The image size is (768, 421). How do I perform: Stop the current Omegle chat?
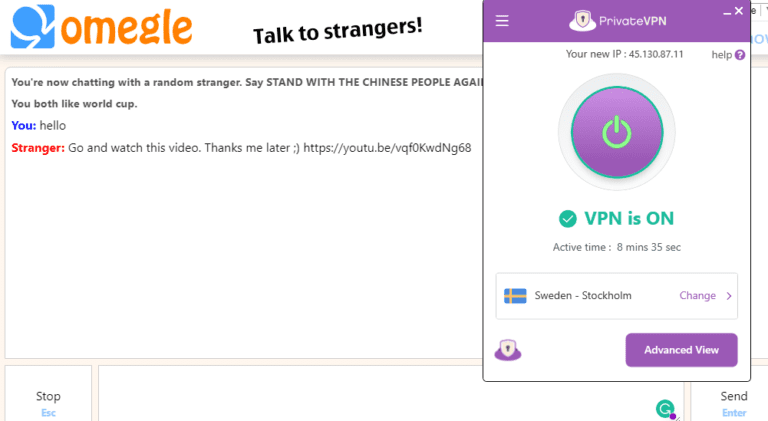coord(48,401)
